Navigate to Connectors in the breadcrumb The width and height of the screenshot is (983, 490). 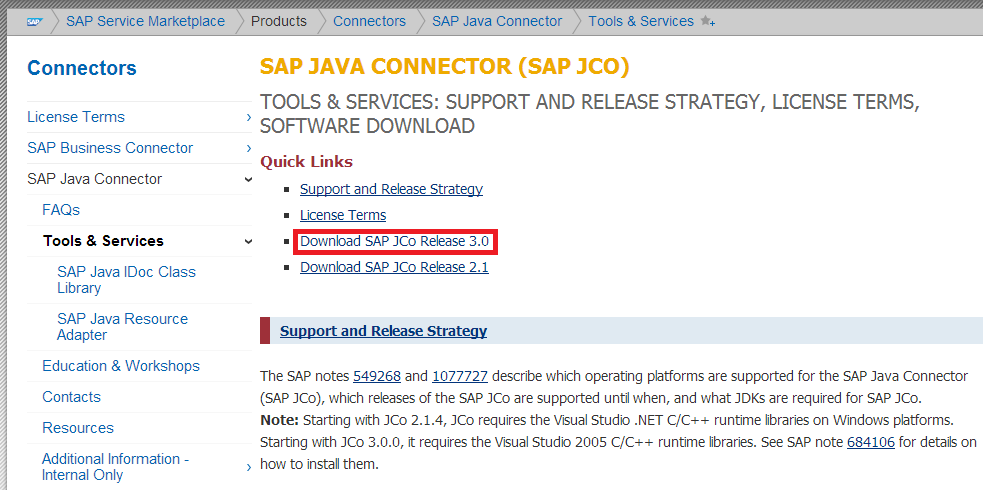pyautogui.click(x=369, y=21)
